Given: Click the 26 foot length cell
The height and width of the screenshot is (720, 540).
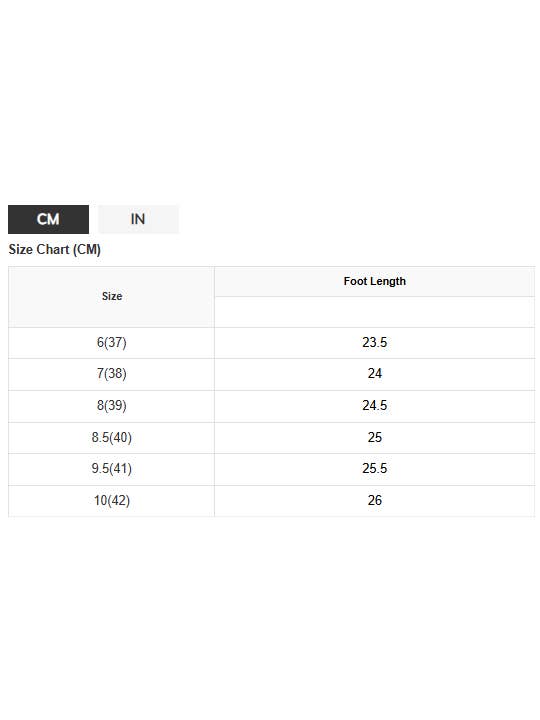Looking at the screenshot, I should point(375,501).
